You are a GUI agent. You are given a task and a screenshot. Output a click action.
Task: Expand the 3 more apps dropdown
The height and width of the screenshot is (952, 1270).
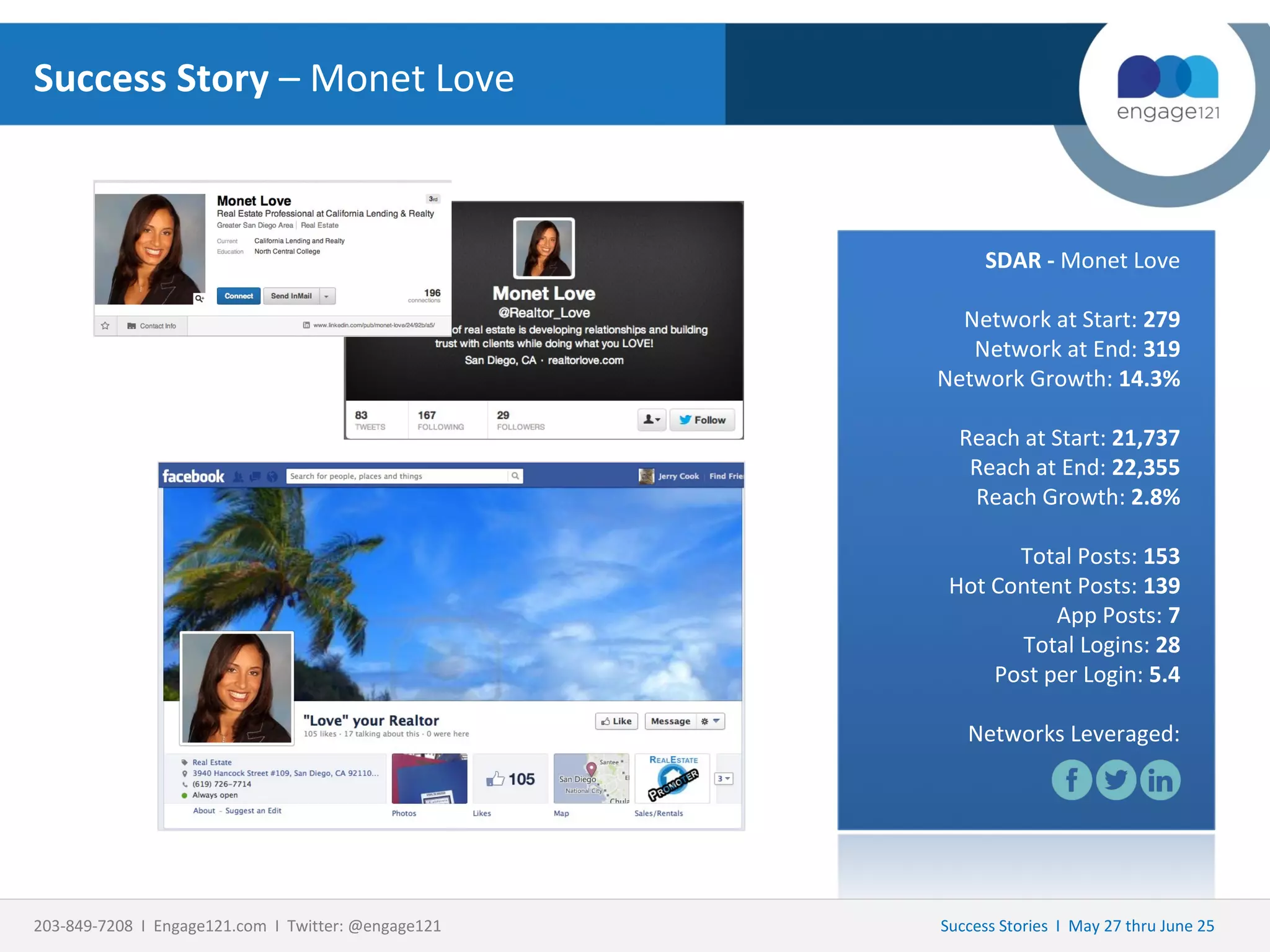click(x=724, y=778)
